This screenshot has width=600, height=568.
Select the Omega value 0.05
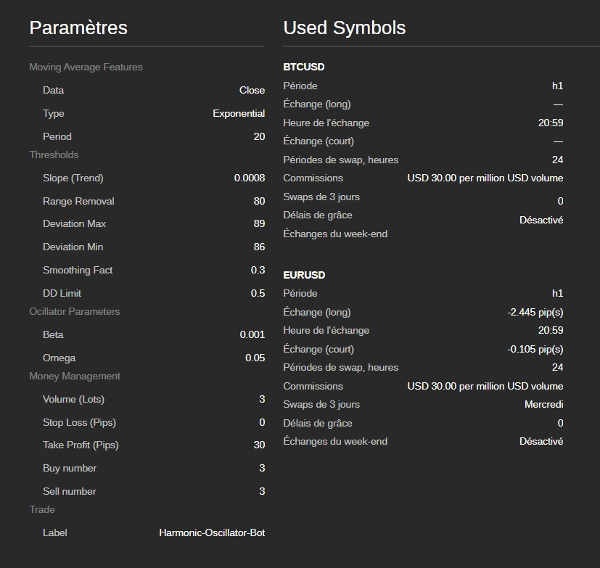[255, 358]
